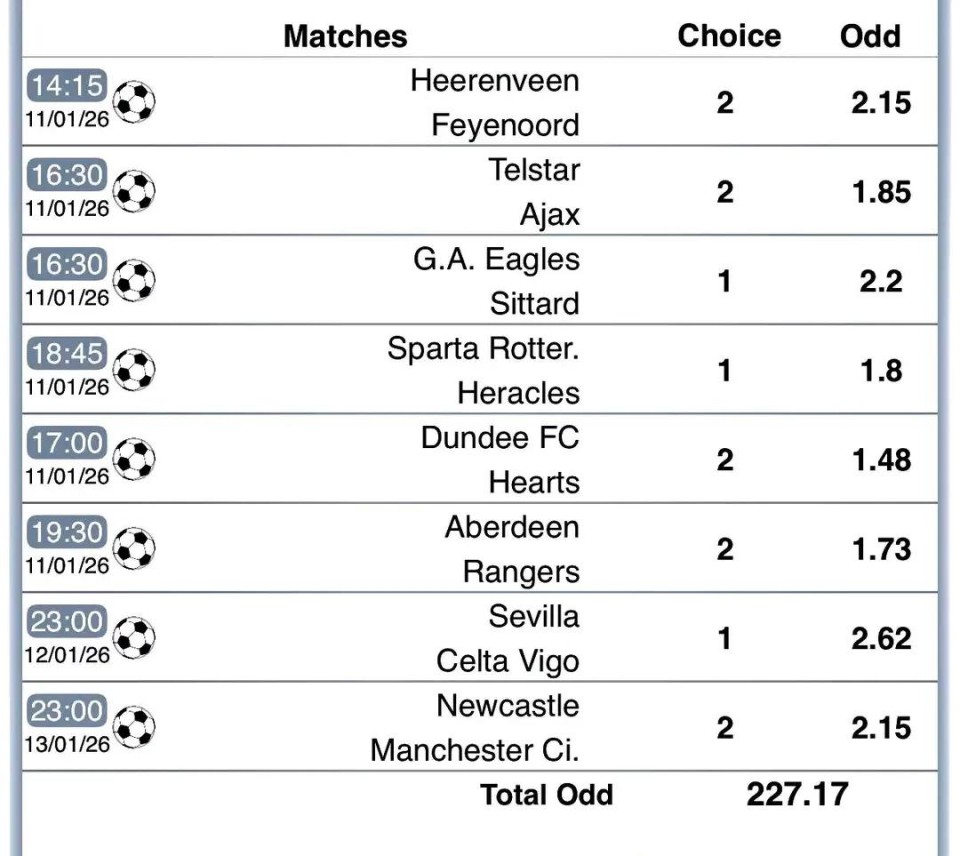This screenshot has width=960, height=856.
Task: Select the Choice column header
Action: point(729,36)
